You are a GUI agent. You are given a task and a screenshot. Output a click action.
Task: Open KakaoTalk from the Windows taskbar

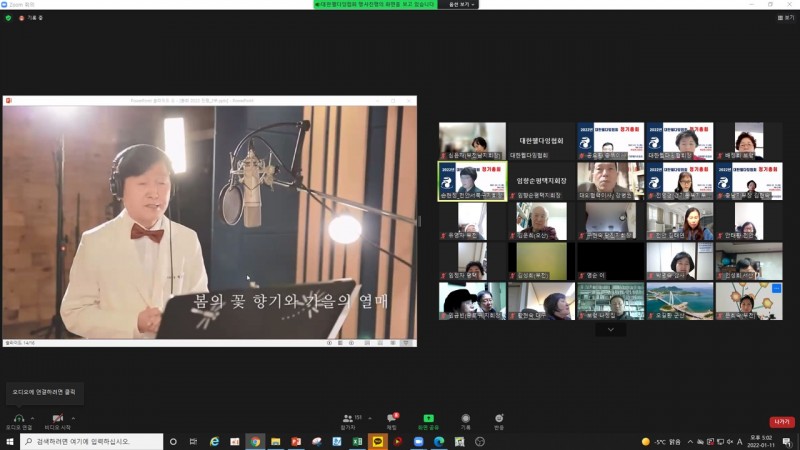coord(377,441)
